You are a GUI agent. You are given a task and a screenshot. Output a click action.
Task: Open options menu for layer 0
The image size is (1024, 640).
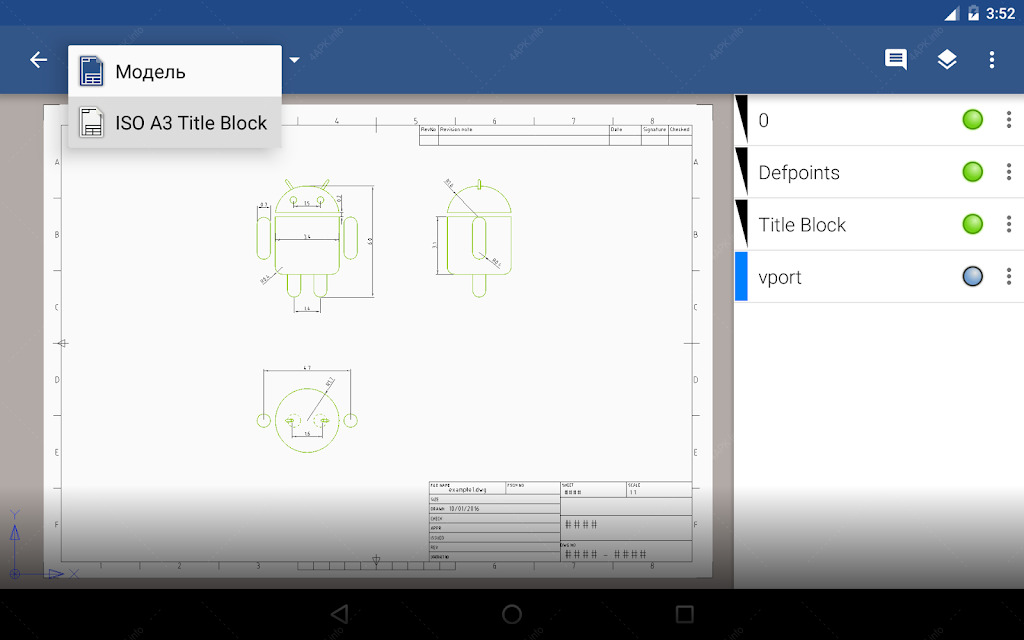tap(1009, 120)
